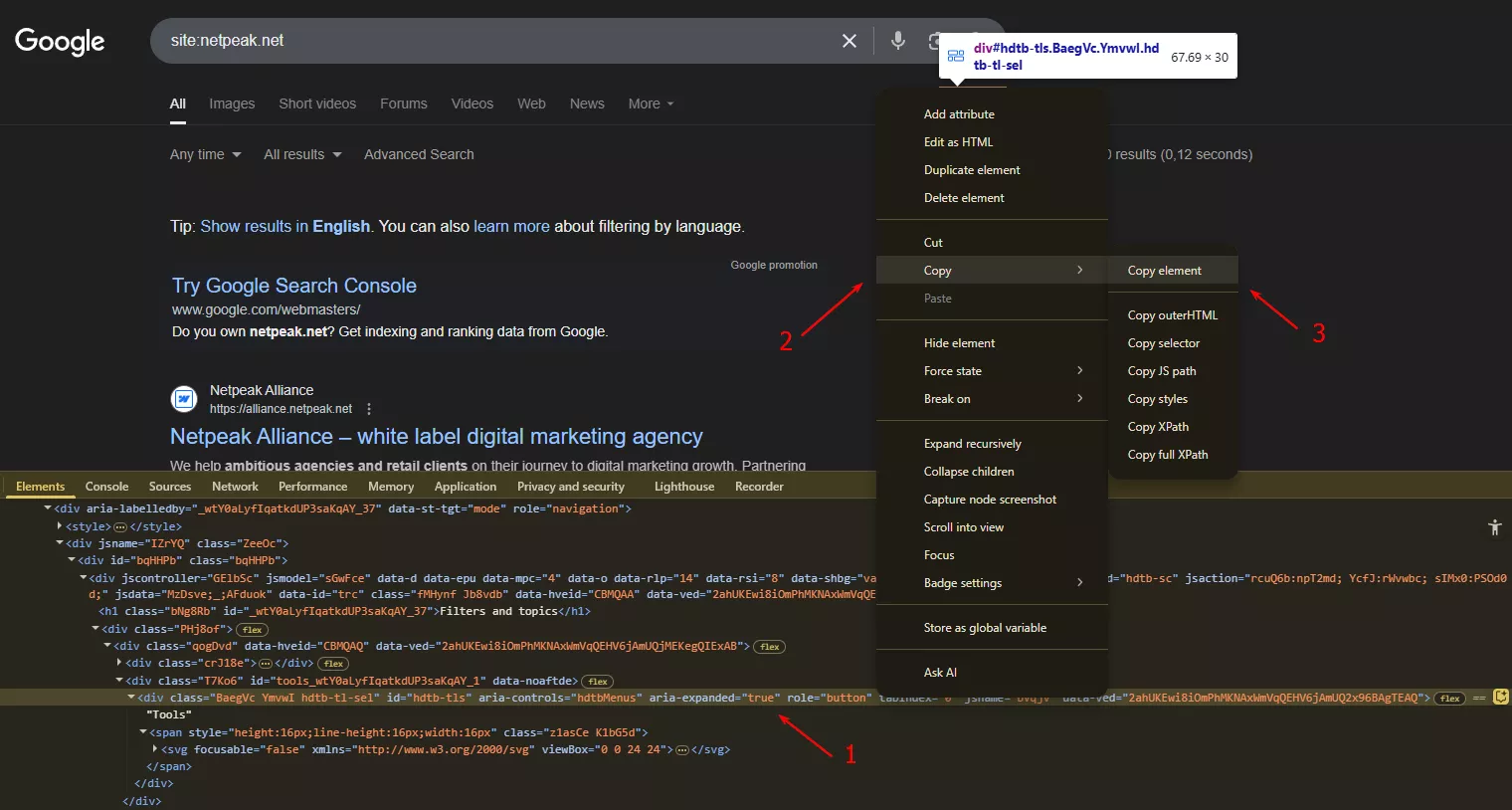Open the Force state submenu
1512x810 pixels.
coord(992,371)
